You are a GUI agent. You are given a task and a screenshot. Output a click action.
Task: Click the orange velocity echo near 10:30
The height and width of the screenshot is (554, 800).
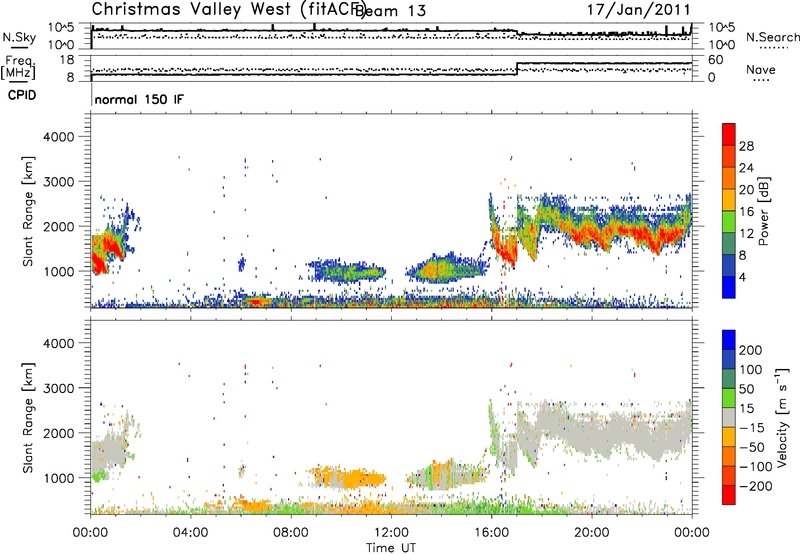[353, 480]
